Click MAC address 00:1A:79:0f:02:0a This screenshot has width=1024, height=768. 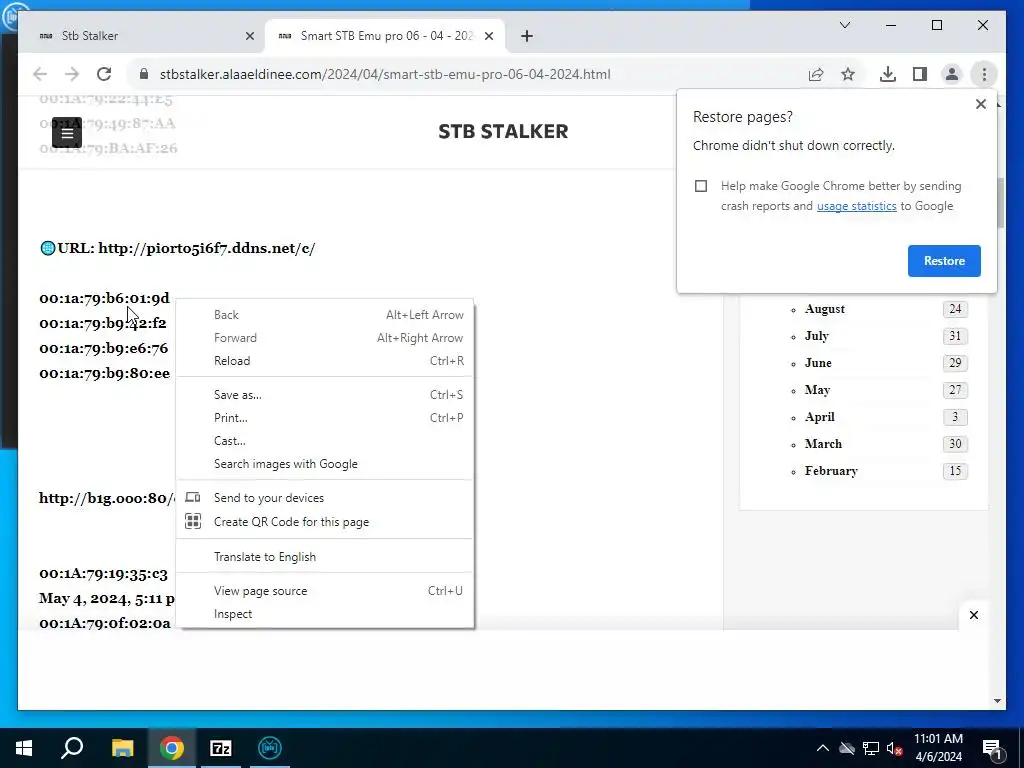104,623
